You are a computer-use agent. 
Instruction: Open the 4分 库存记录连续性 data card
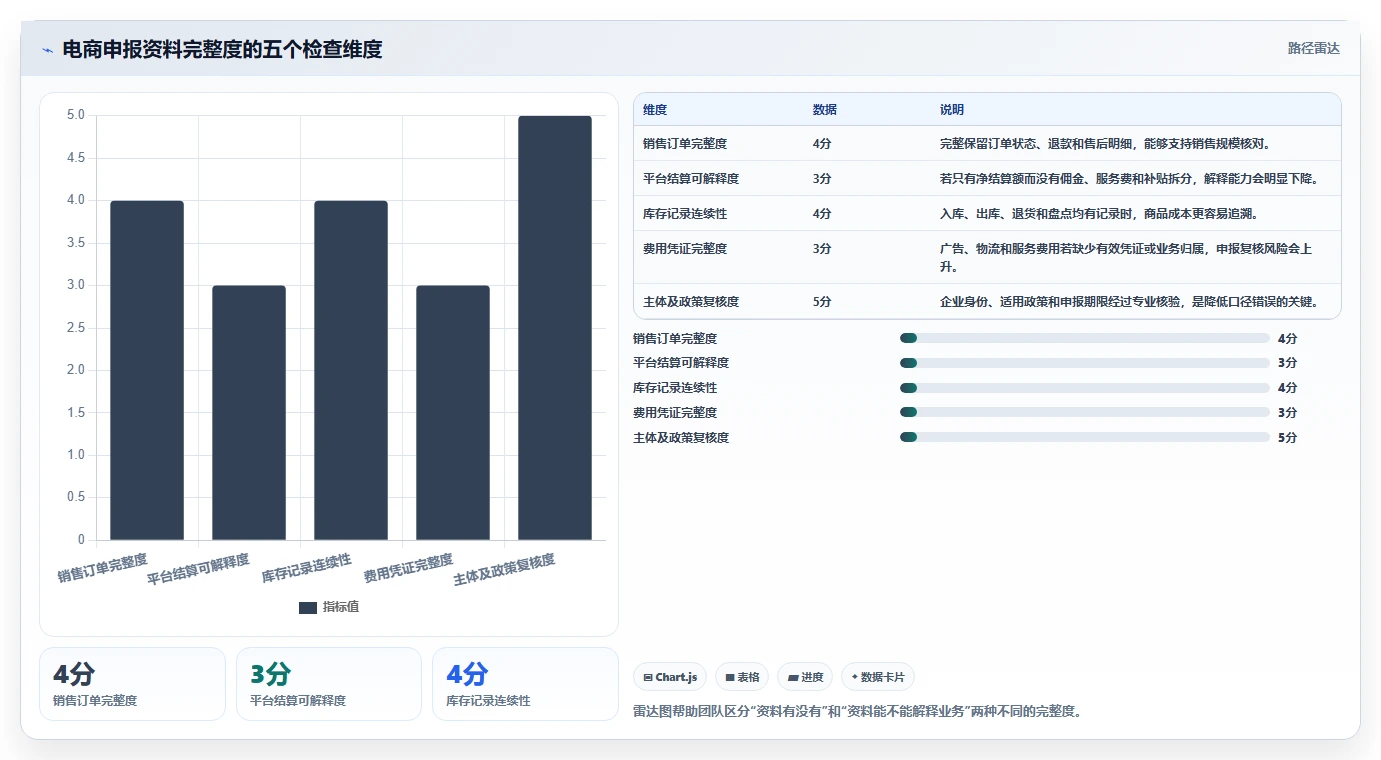tap(525, 684)
